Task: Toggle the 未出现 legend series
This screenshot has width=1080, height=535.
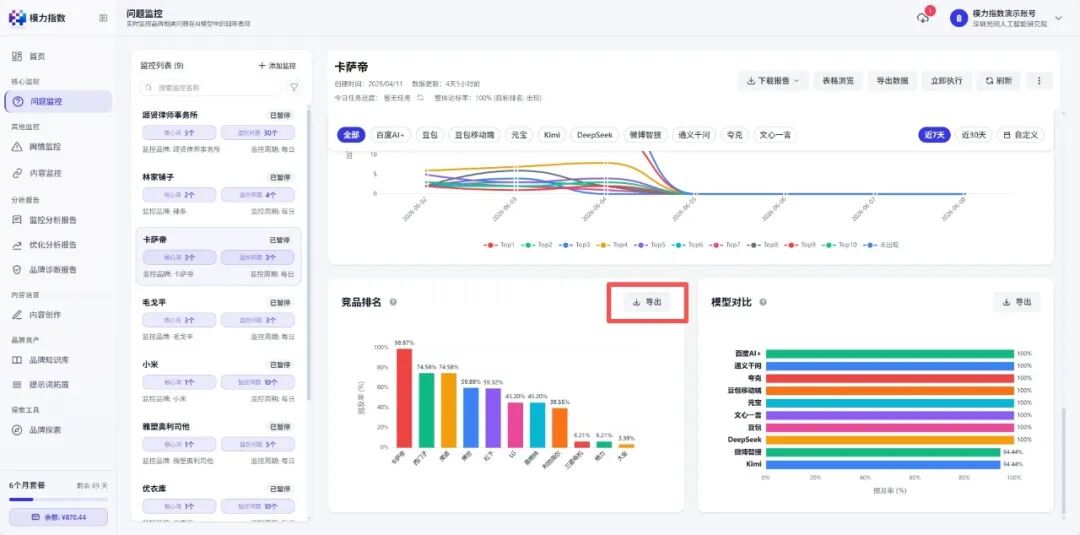Action: (882, 244)
